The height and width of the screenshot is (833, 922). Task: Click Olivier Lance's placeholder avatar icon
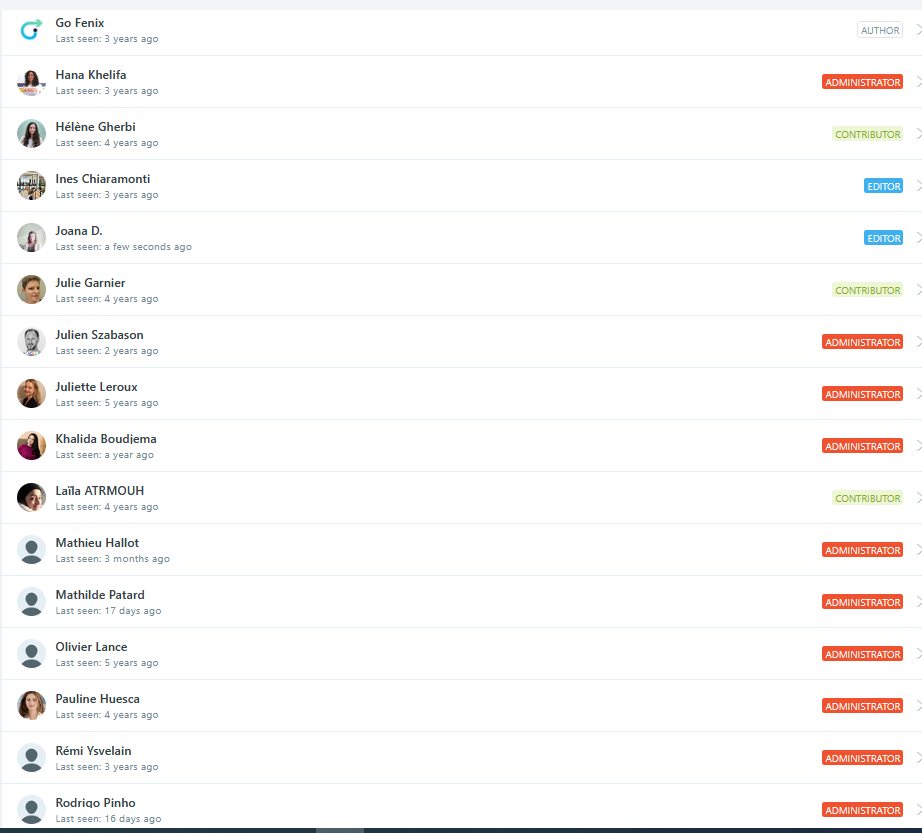(x=31, y=654)
